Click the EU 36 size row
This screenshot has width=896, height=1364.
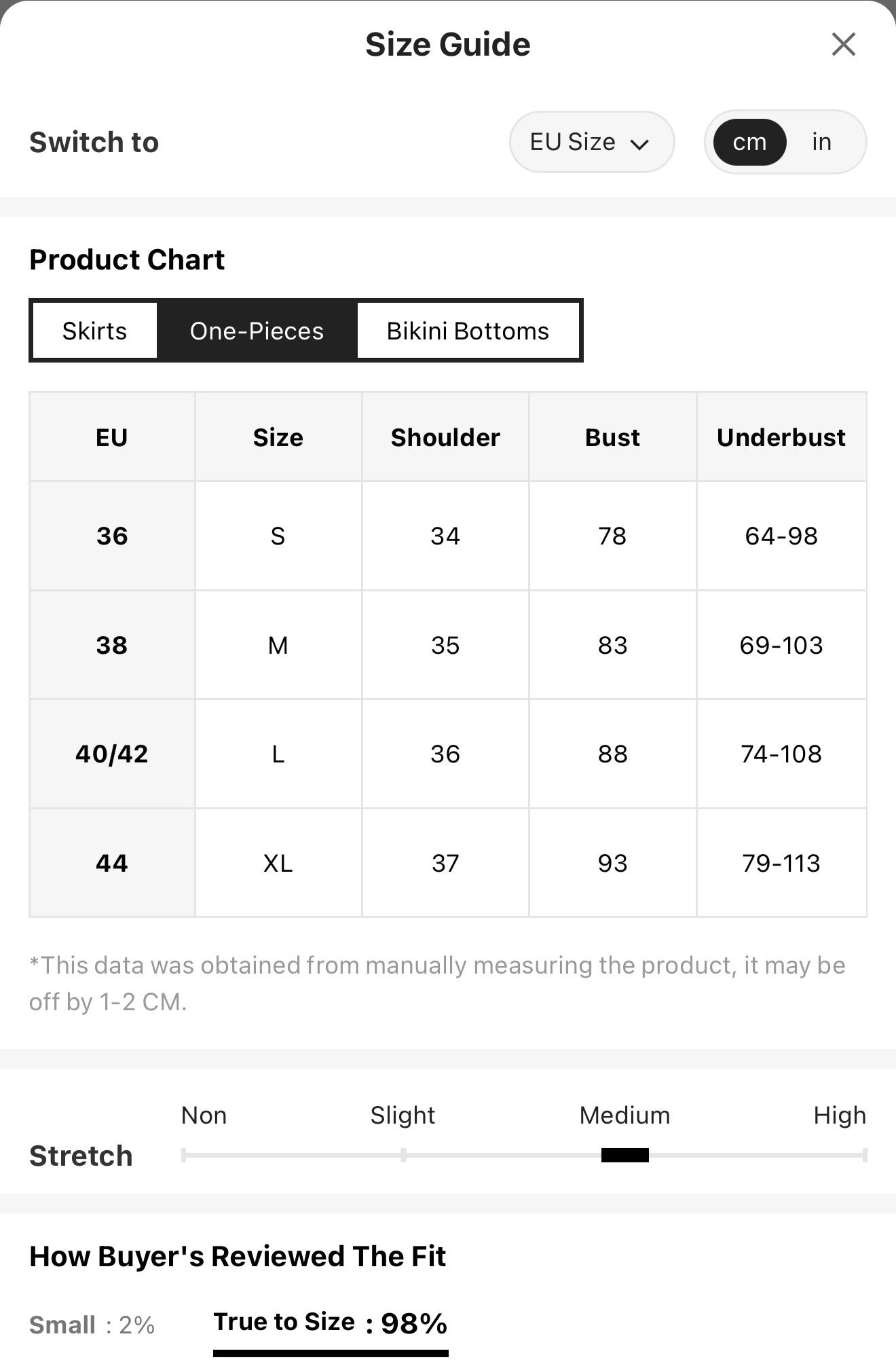[448, 536]
